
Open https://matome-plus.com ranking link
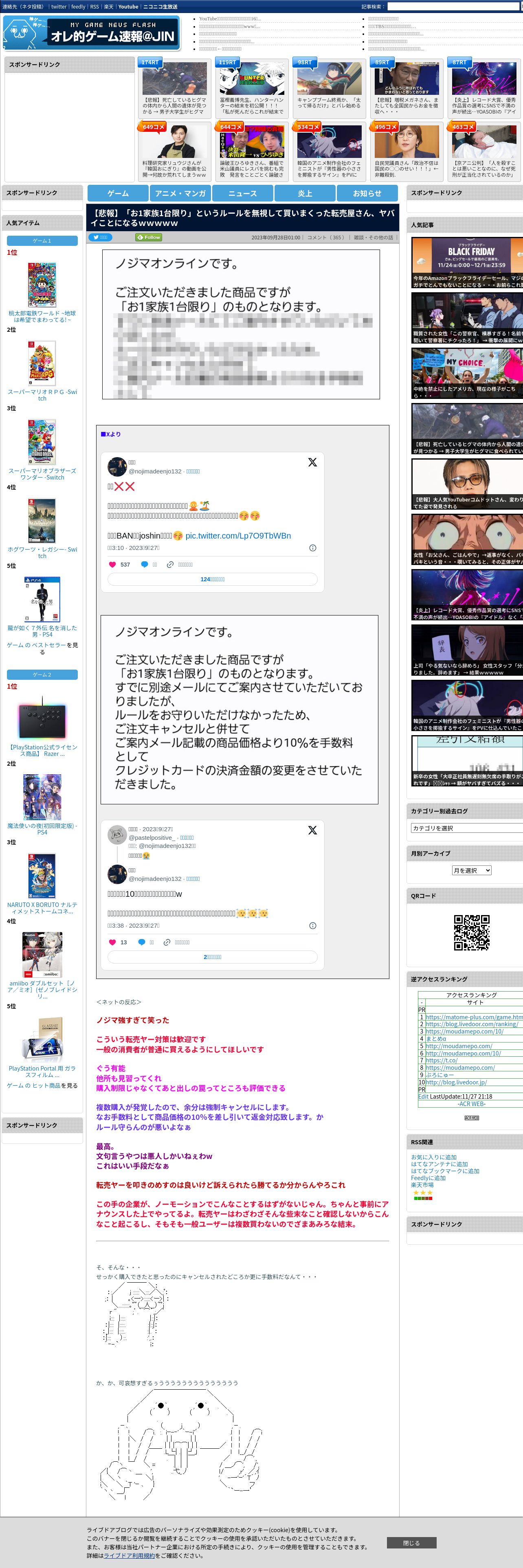click(x=474, y=1016)
